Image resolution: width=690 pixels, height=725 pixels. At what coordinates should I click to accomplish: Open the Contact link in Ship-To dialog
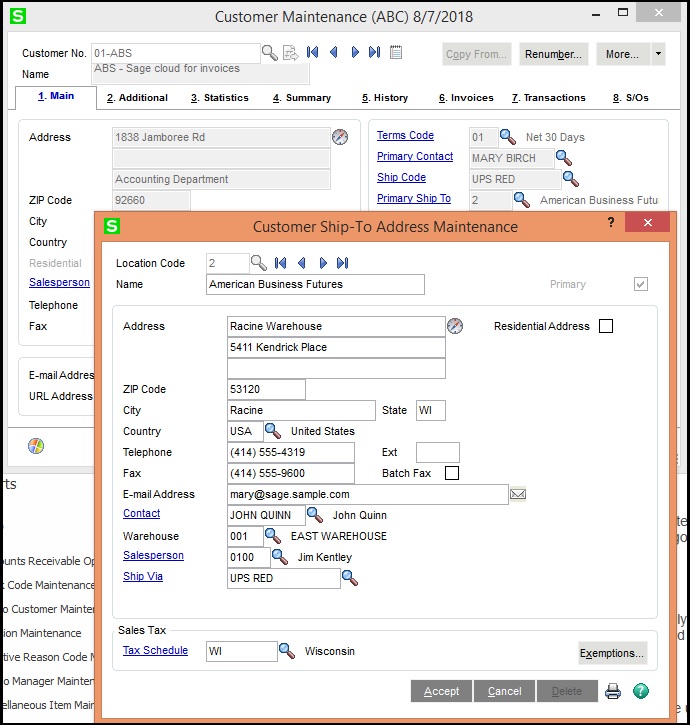pyautogui.click(x=142, y=513)
